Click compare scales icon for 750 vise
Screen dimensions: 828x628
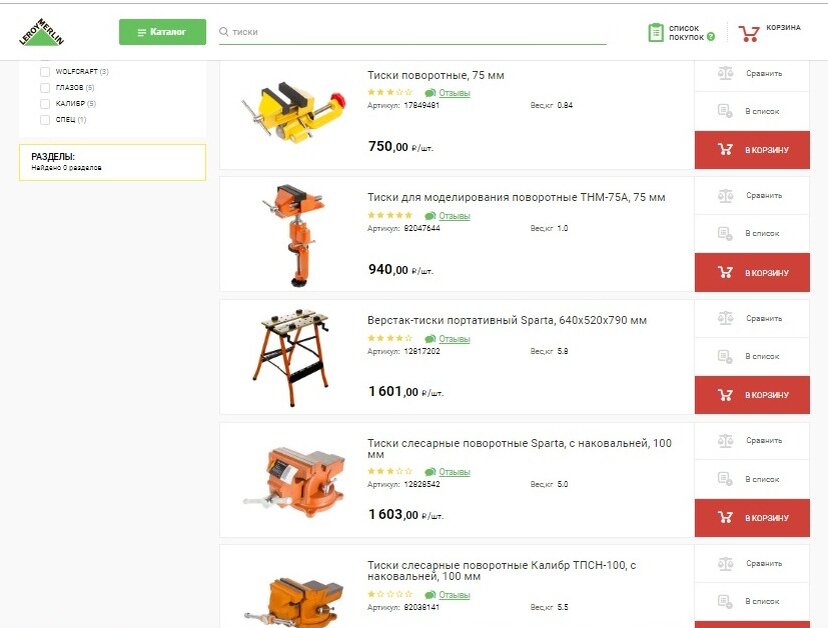(726, 73)
